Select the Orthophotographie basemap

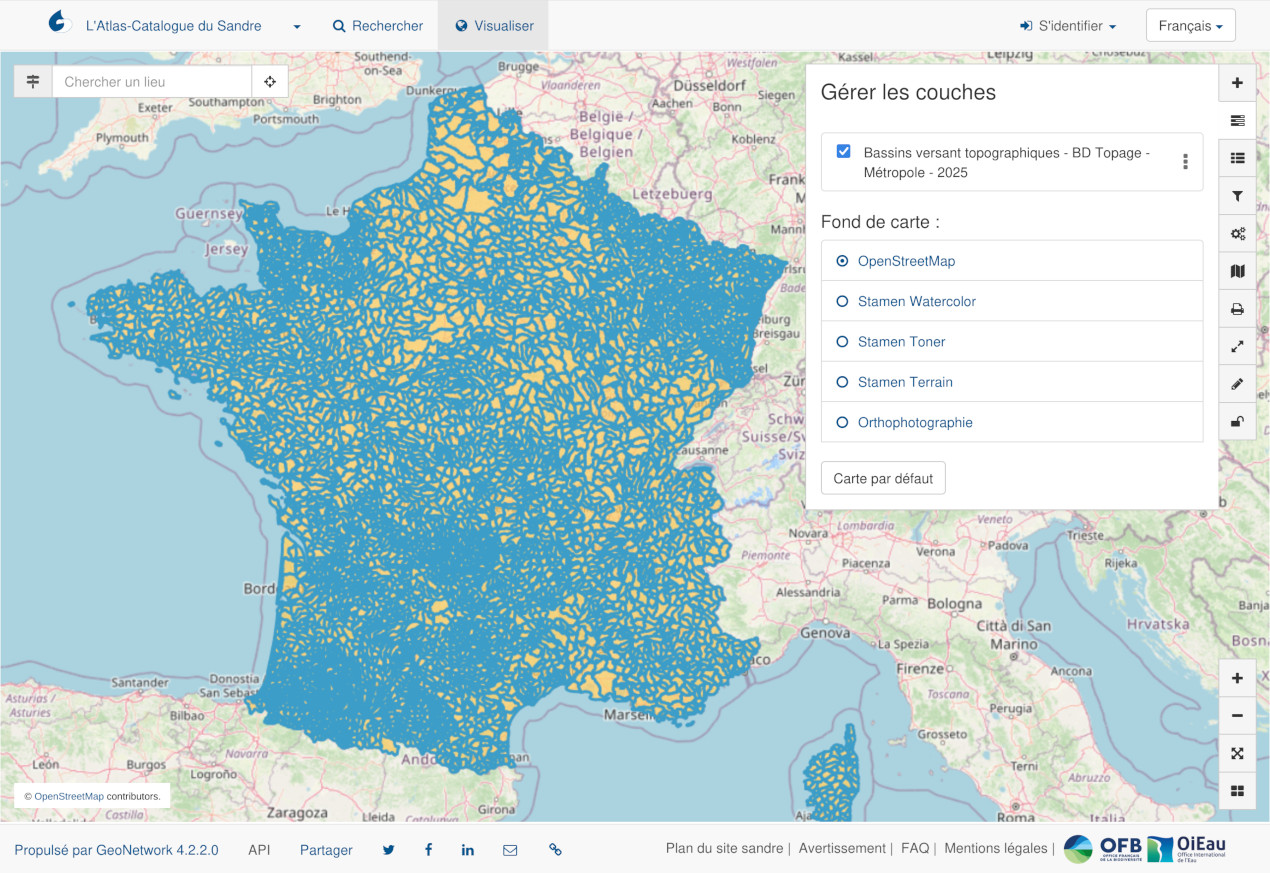pos(914,422)
